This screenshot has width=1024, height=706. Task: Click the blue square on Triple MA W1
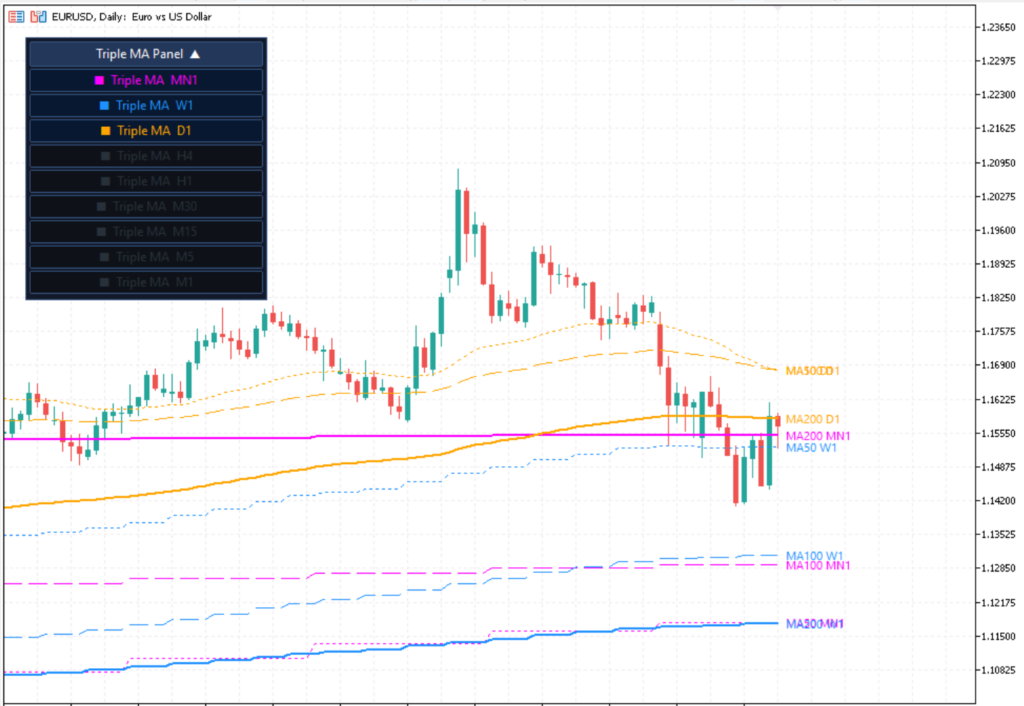pyautogui.click(x=103, y=105)
